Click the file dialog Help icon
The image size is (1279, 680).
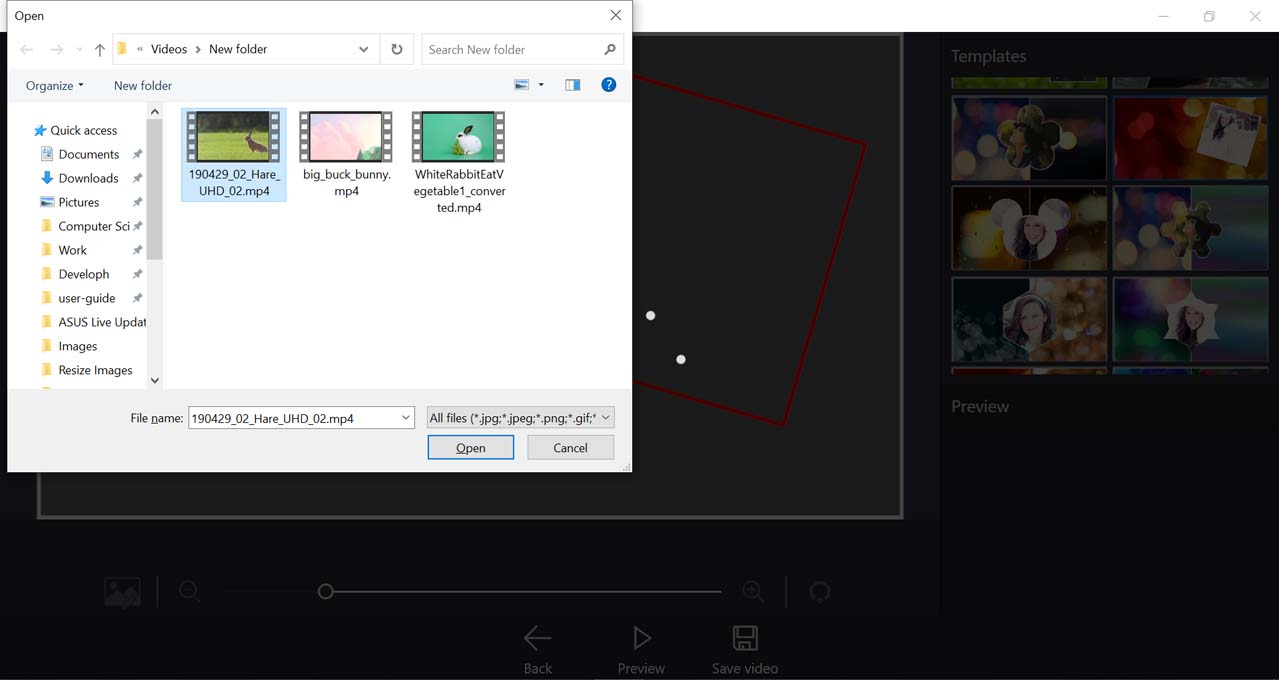608,85
